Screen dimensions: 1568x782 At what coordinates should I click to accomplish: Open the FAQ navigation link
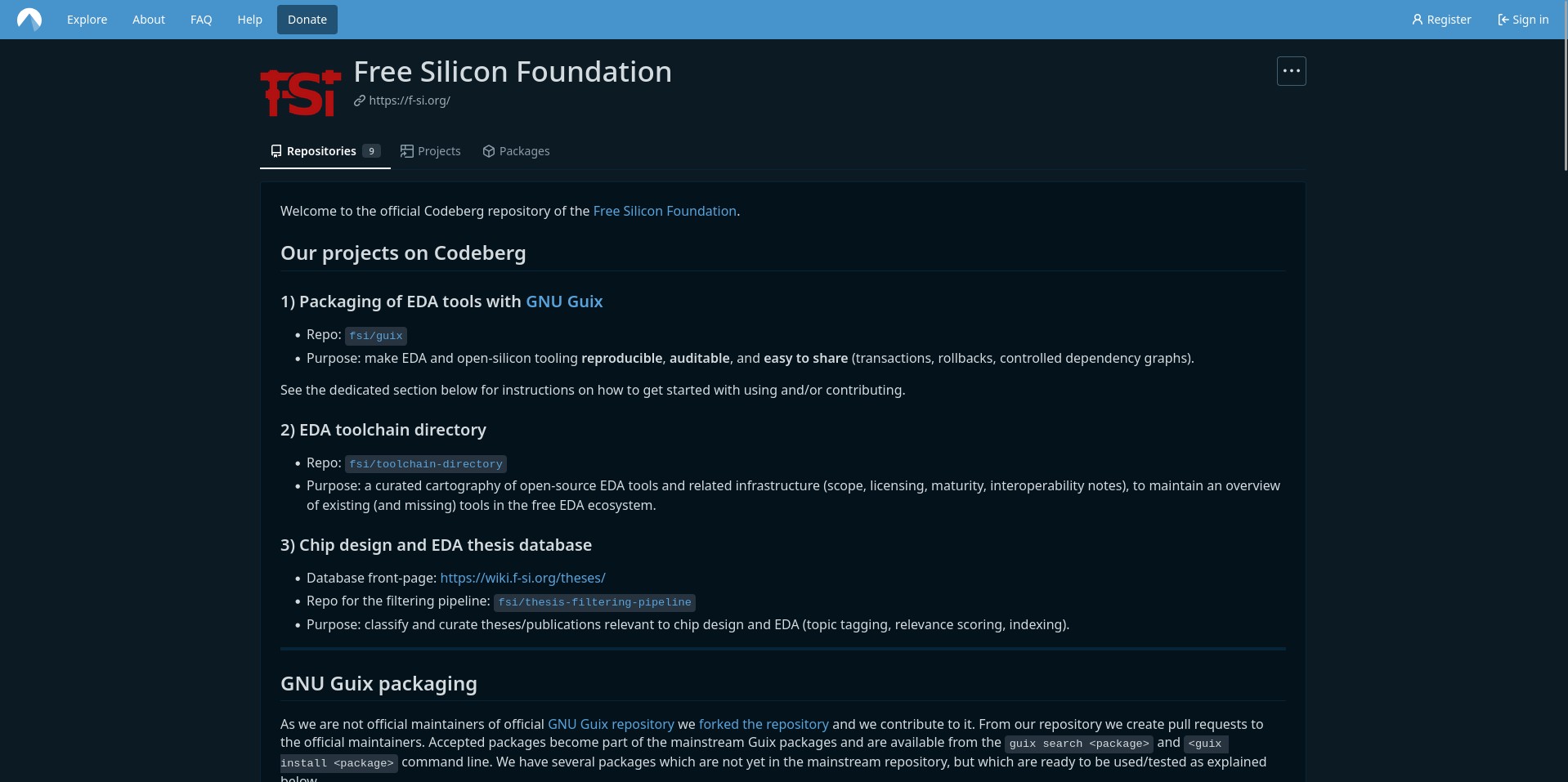(201, 20)
